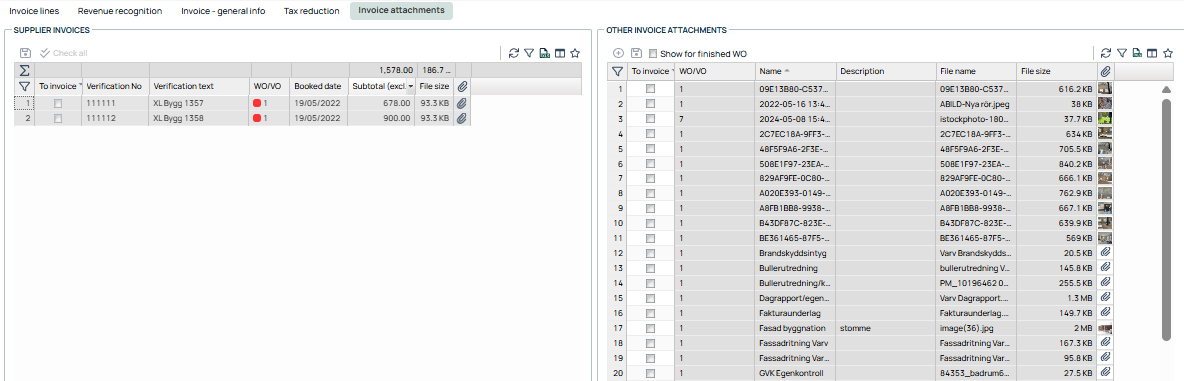The image size is (1184, 381).
Task: Open column chooser in Supplier Invoices panel
Action: coord(560,53)
